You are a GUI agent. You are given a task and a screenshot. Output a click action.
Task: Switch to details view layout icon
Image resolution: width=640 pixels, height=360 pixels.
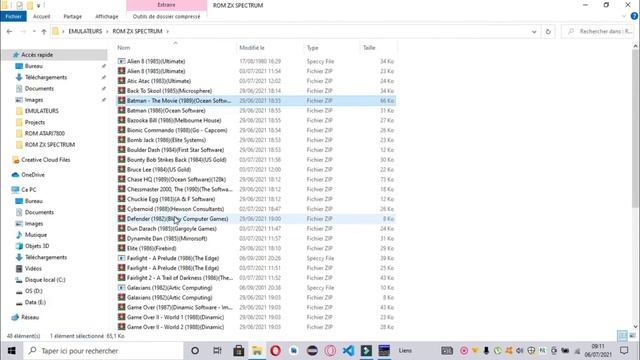(x=622, y=336)
